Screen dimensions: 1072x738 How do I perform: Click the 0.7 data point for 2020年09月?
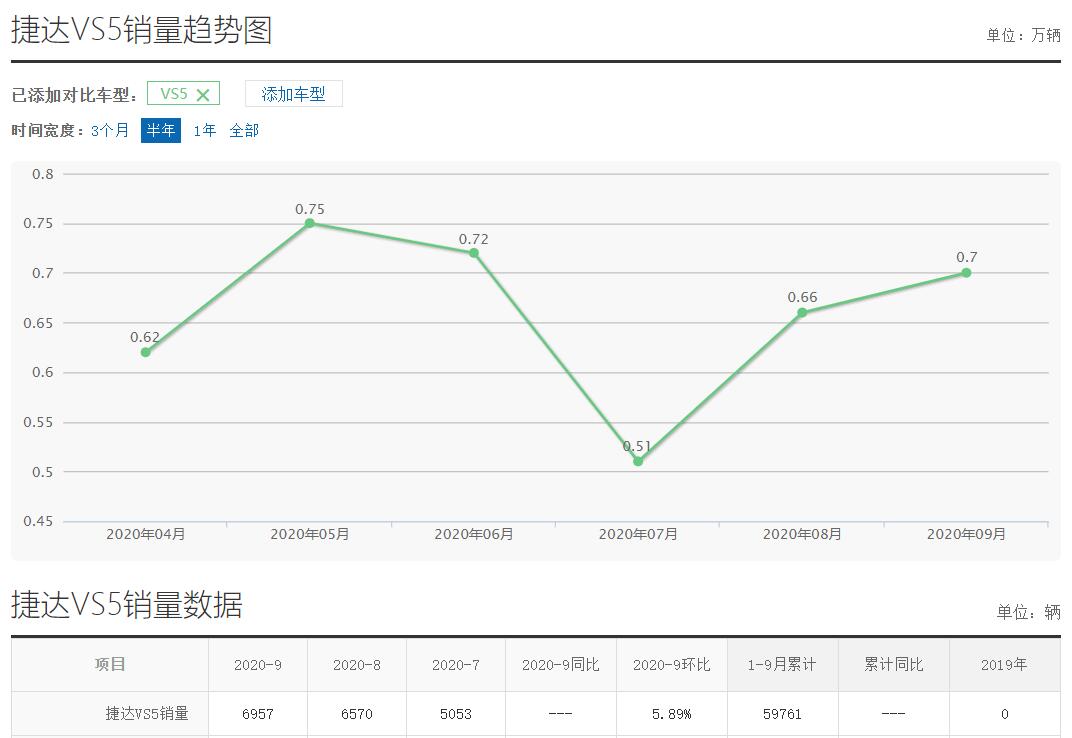pos(966,273)
